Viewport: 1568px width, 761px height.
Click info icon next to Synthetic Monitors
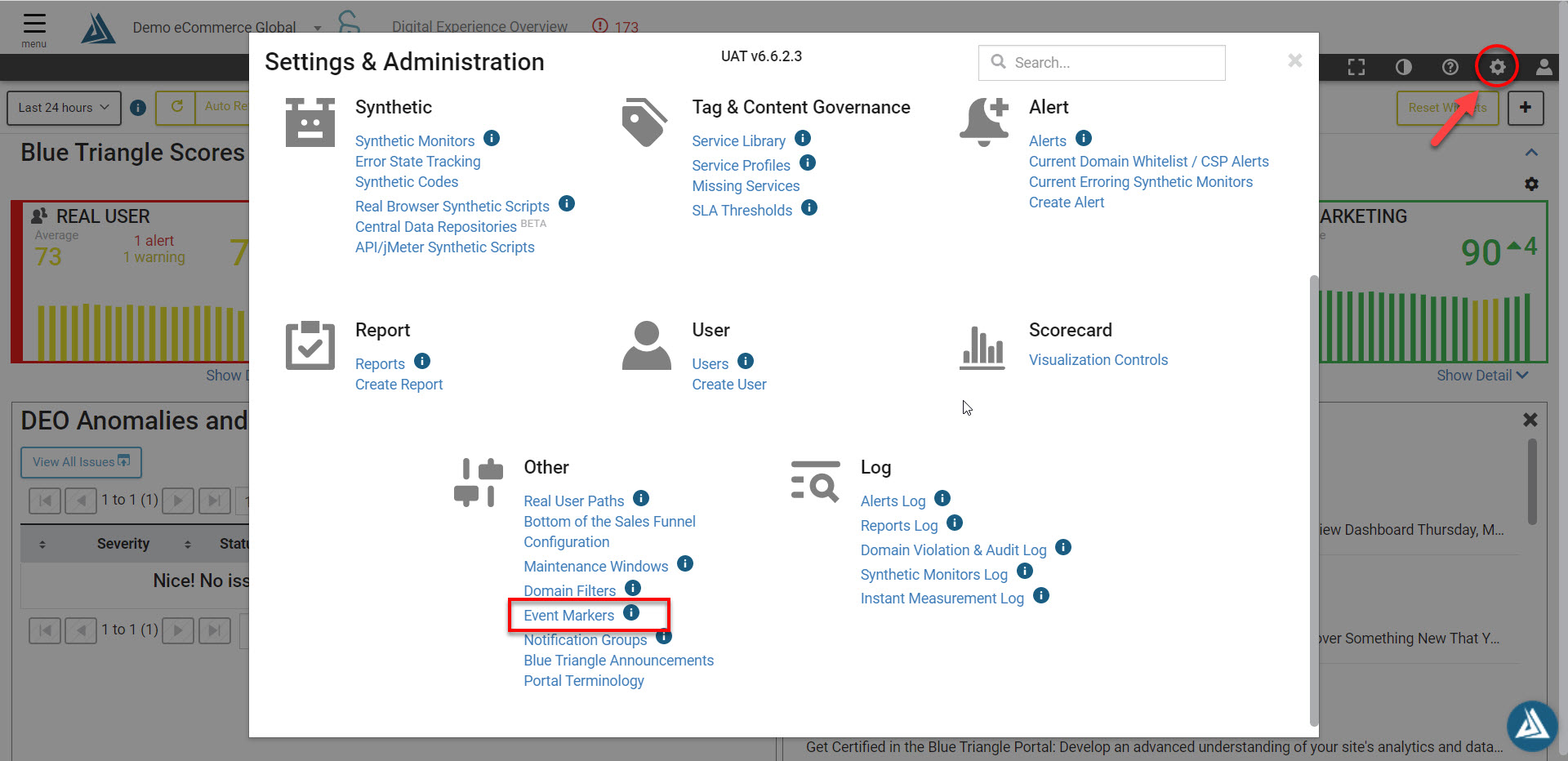[x=492, y=138]
